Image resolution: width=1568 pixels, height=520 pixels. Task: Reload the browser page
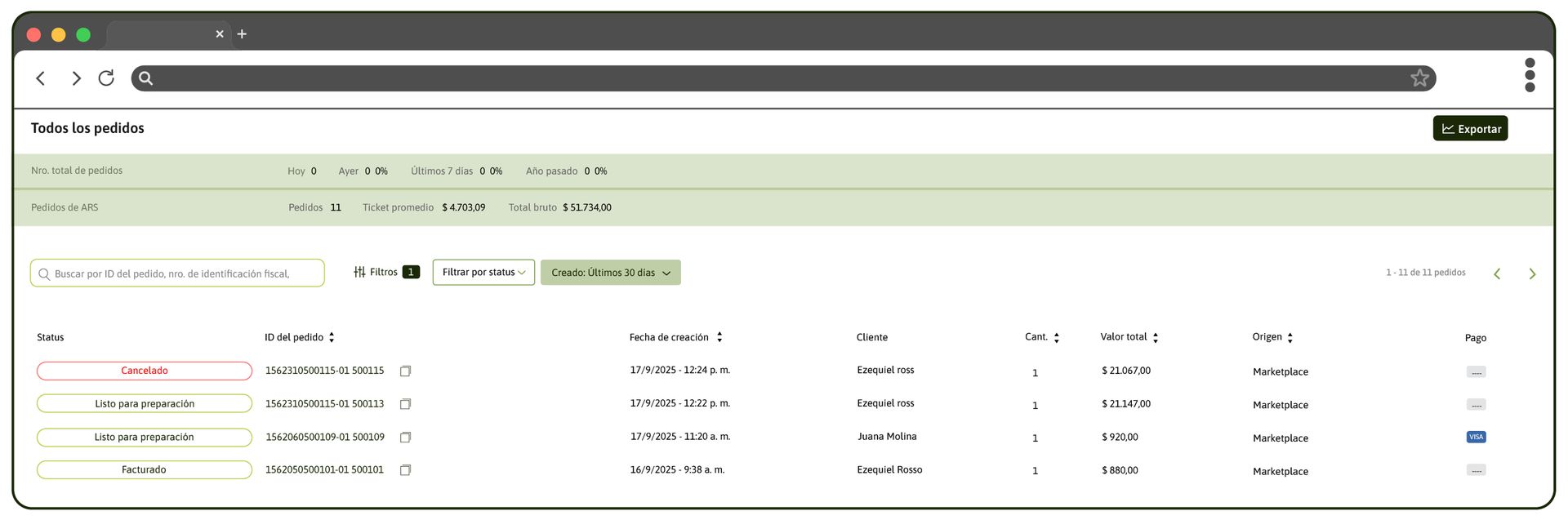pyautogui.click(x=106, y=78)
